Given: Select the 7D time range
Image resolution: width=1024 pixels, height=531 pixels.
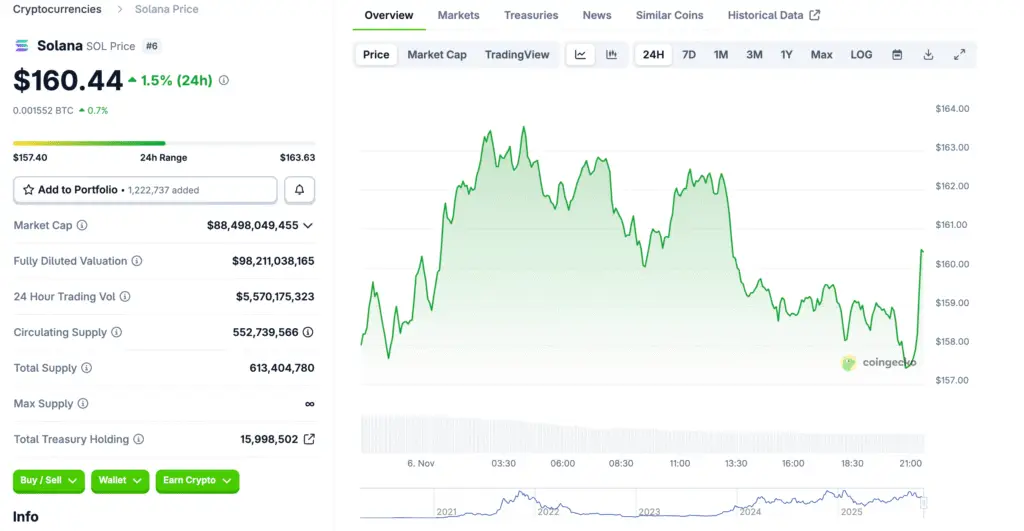Looking at the screenshot, I should pyautogui.click(x=689, y=54).
